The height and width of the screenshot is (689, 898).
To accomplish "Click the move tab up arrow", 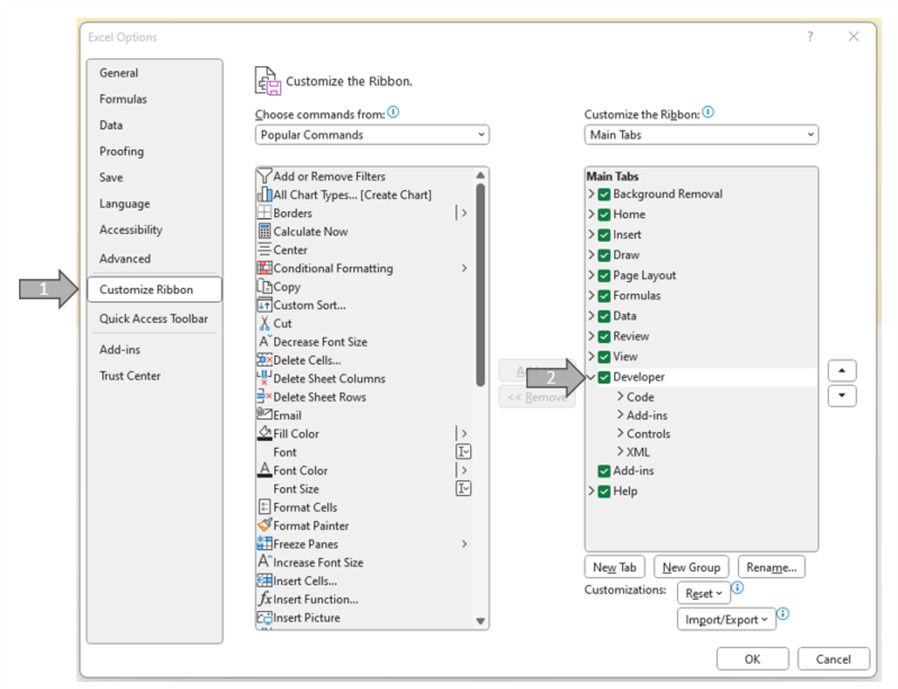I will coord(842,369).
